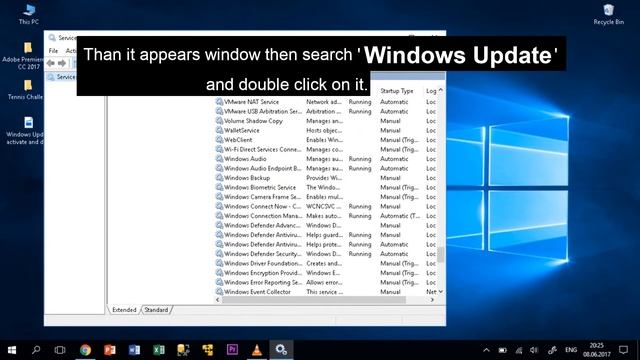Select the This PC desktop icon

29,14
